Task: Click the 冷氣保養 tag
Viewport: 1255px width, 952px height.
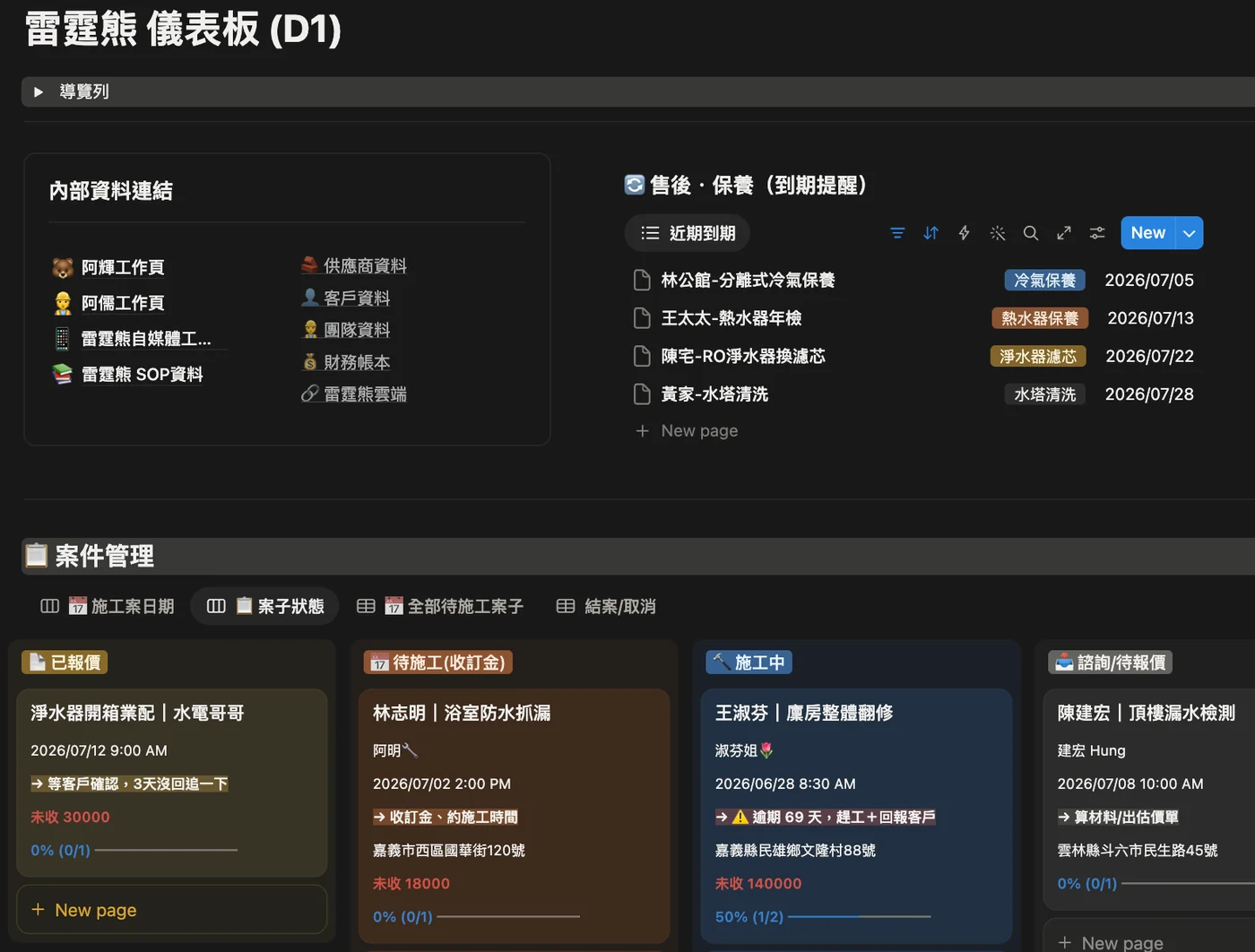Action: tap(1045, 281)
